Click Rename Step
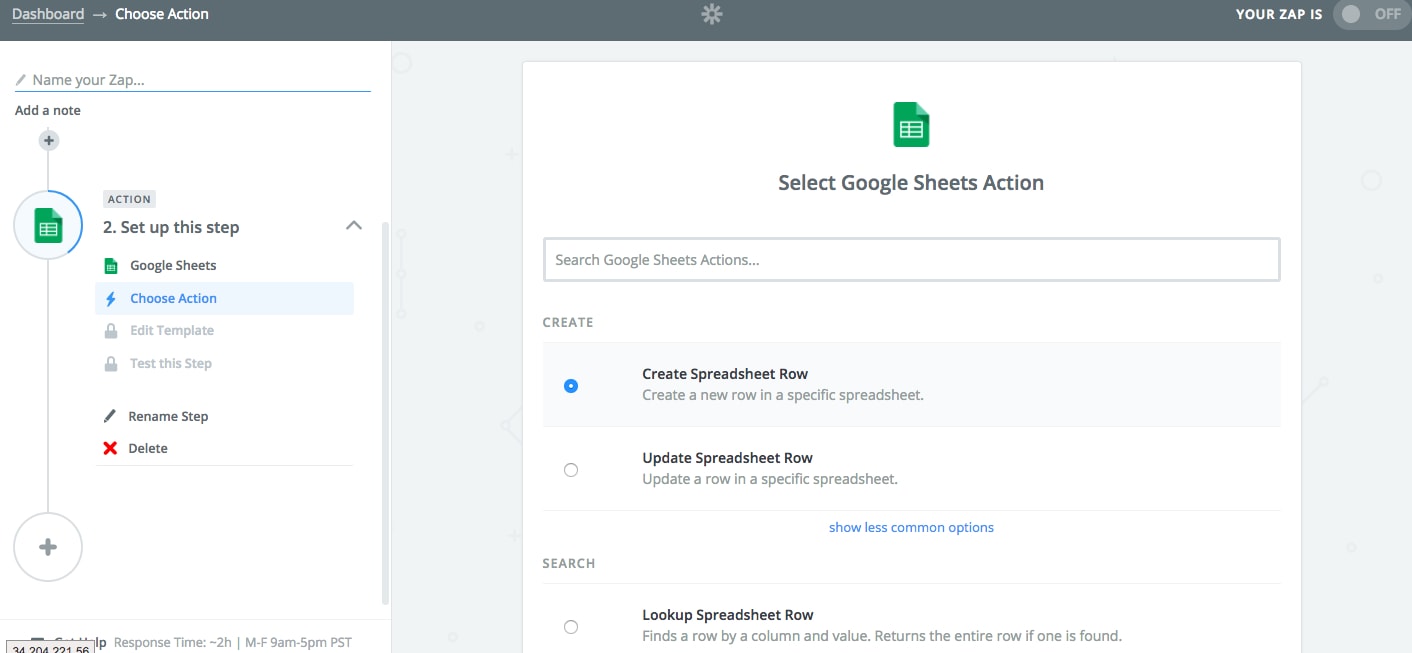This screenshot has width=1412, height=653. 168,416
